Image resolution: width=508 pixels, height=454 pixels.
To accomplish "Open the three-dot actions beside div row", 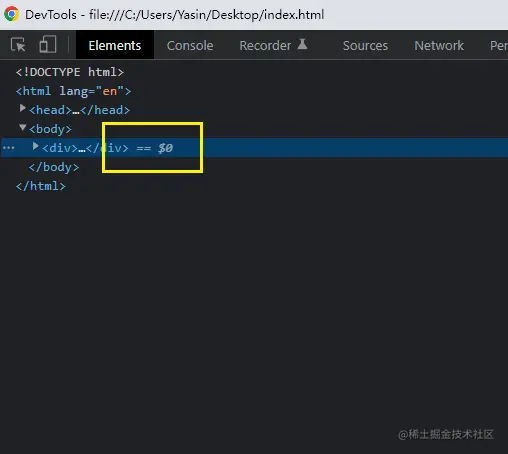I will [9, 148].
